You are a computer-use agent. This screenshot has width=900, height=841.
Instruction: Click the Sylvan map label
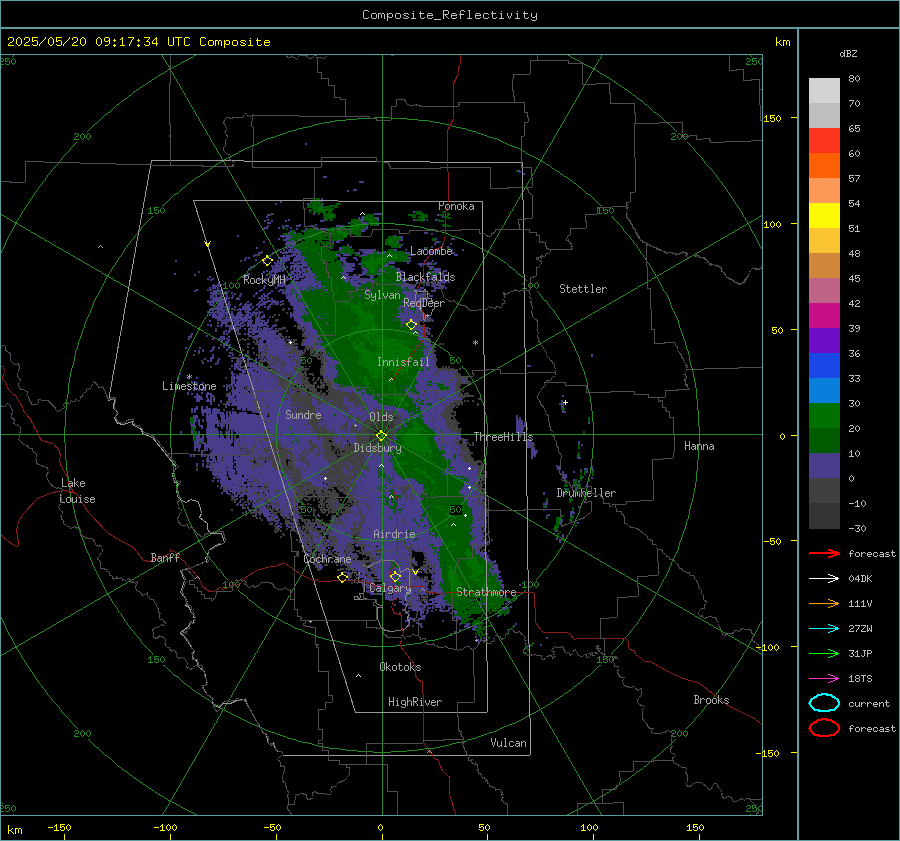(382, 295)
